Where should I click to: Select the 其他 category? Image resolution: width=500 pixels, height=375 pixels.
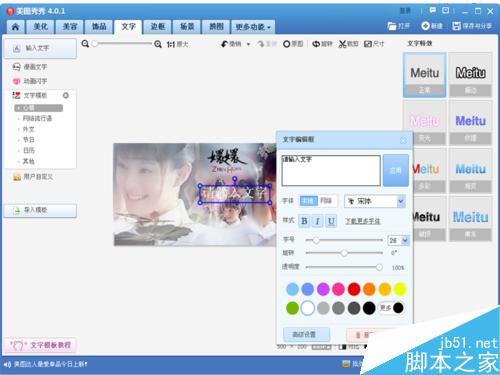pos(29,161)
